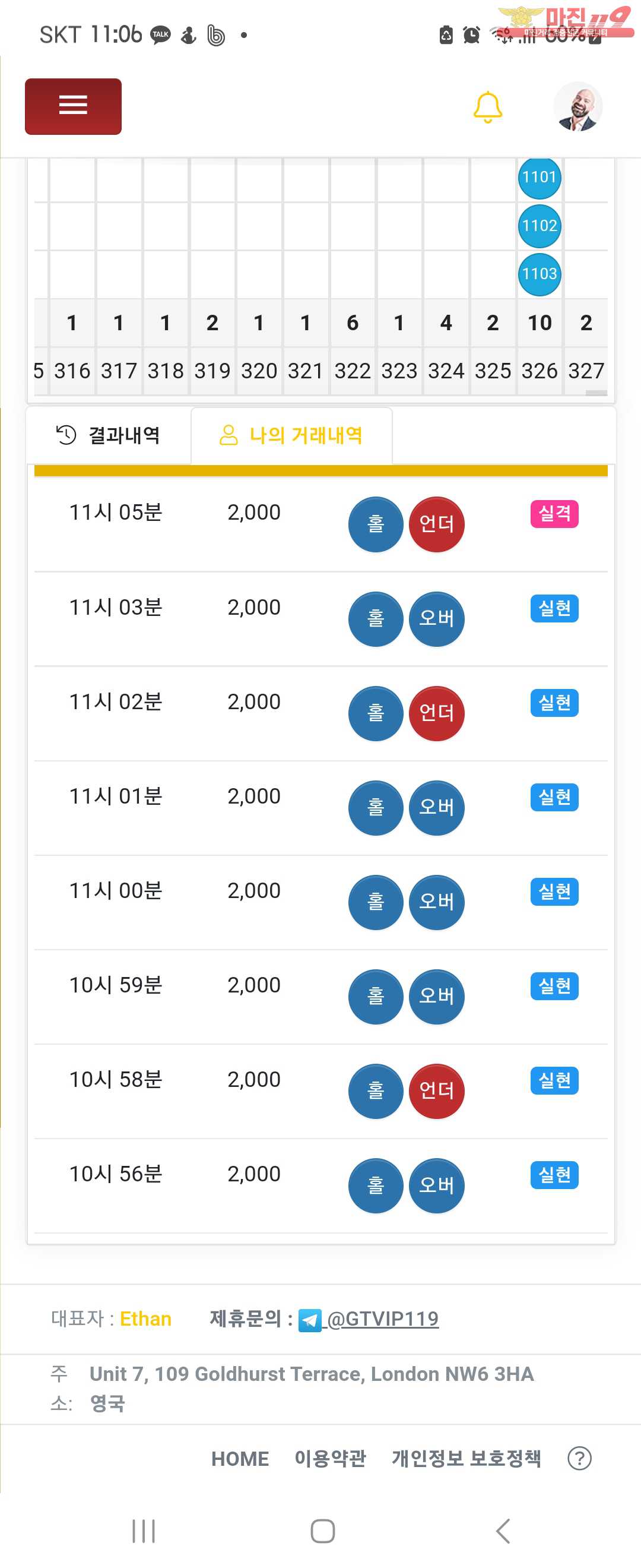Open the @GTVIP119 Telegram link
641x1568 pixels.
click(x=383, y=1319)
